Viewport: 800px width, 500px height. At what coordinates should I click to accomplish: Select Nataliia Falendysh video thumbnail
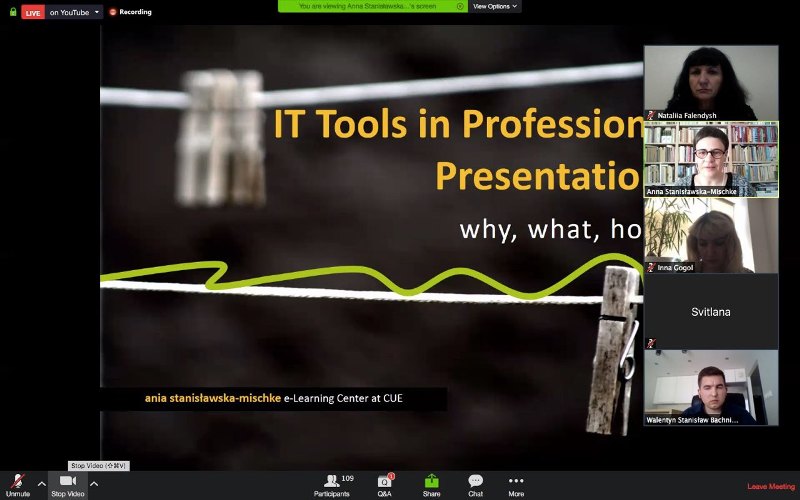coord(711,83)
